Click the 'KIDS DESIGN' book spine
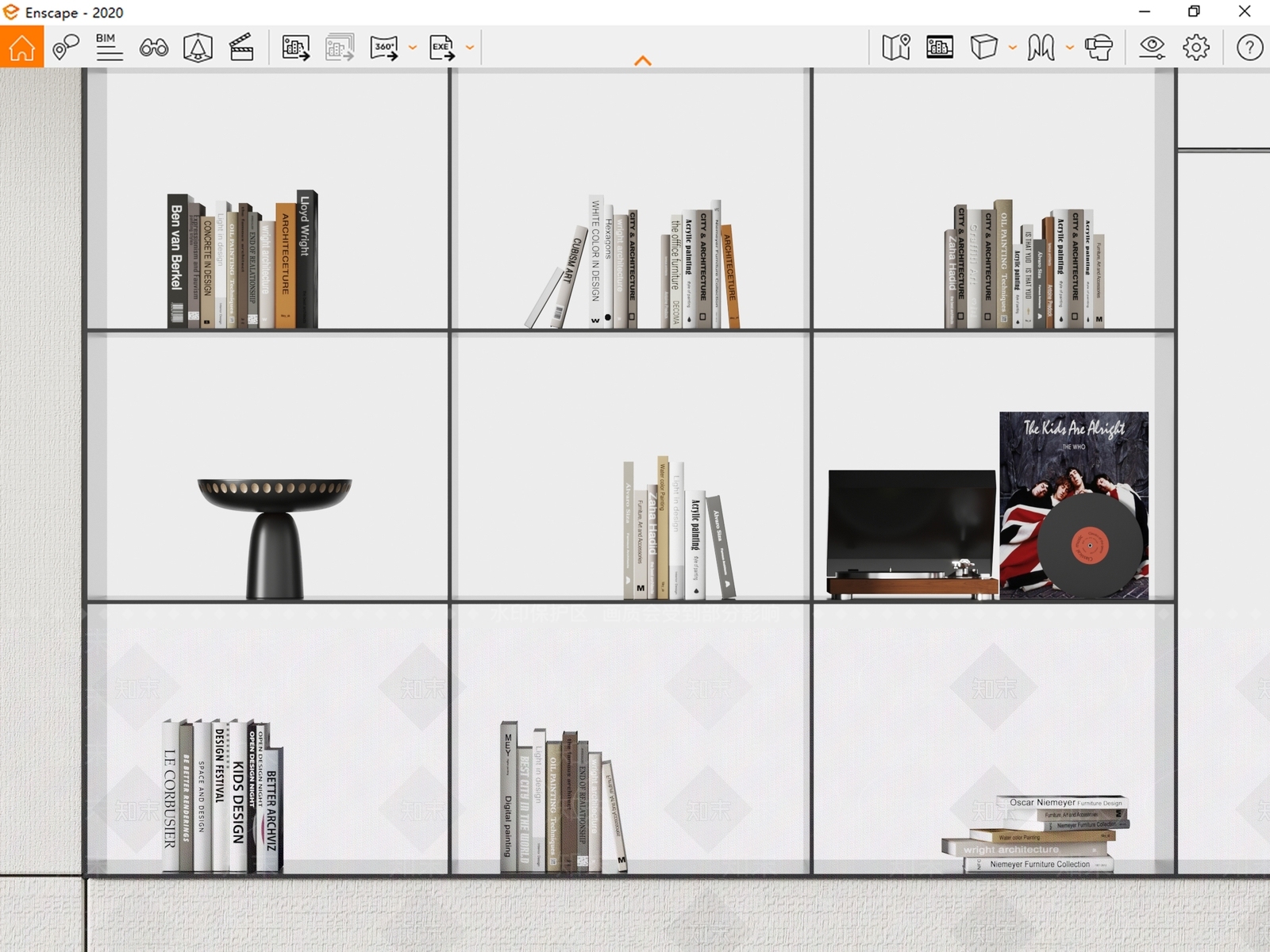Image resolution: width=1270 pixels, height=952 pixels. coord(238,797)
